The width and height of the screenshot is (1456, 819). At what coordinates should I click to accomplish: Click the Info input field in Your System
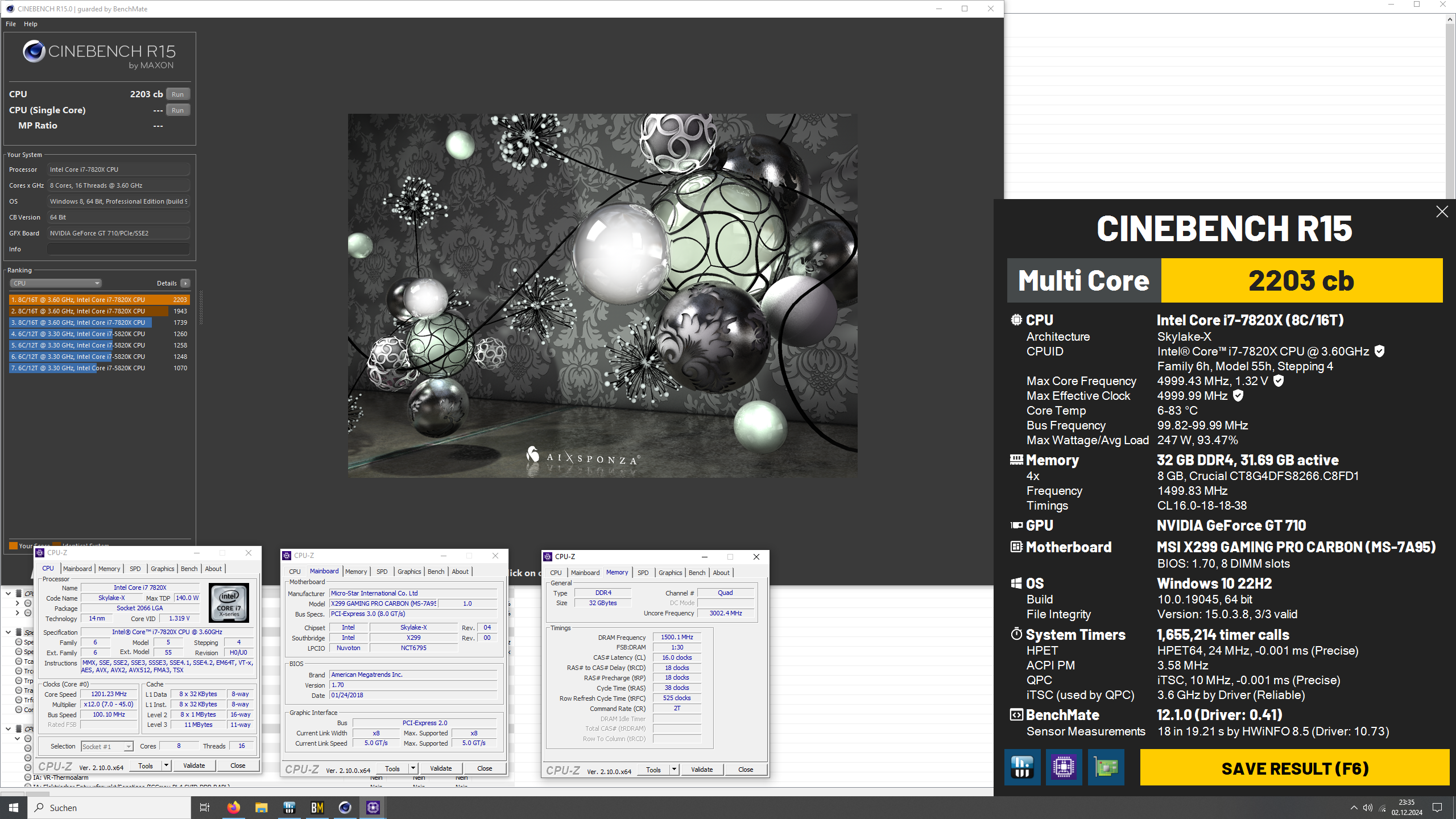[118, 249]
